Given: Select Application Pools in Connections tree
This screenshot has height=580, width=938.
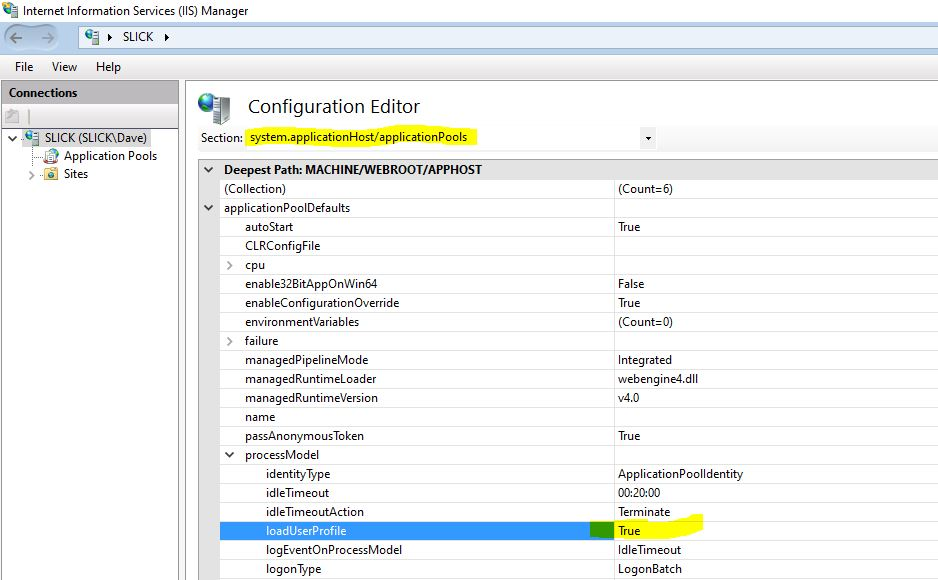Looking at the screenshot, I should click(110, 156).
